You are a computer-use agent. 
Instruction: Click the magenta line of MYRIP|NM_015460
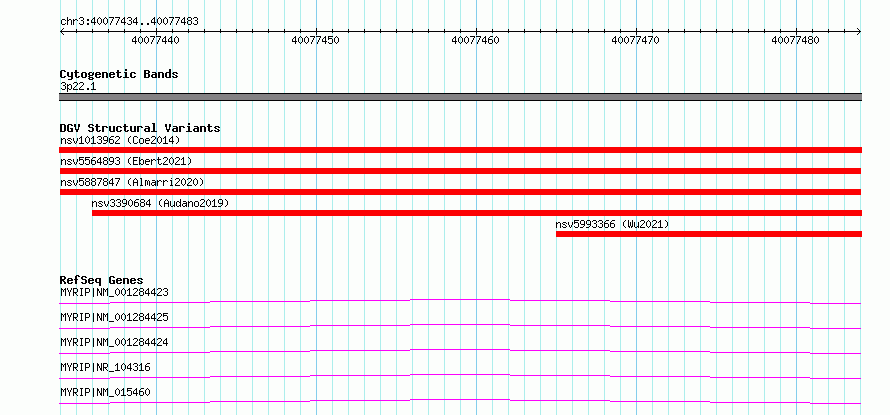(x=460, y=401)
